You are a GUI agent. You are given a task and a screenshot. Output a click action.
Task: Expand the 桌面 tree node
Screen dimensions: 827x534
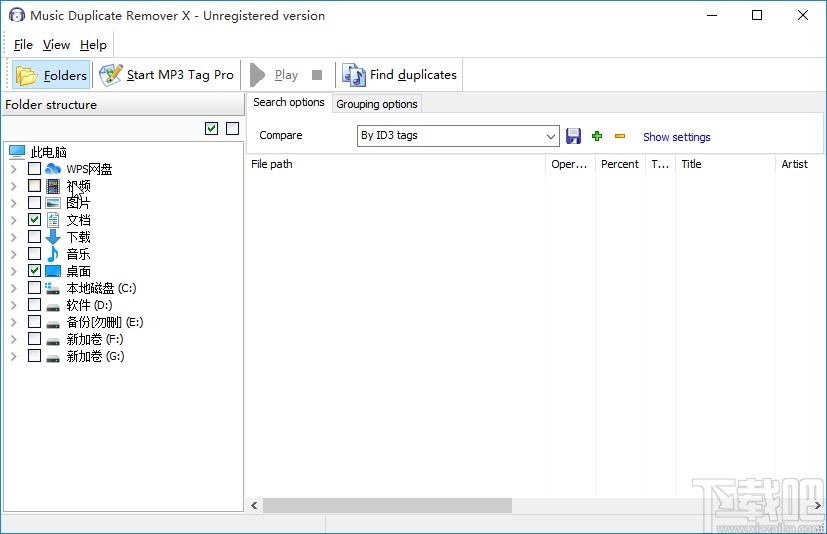pos(14,271)
